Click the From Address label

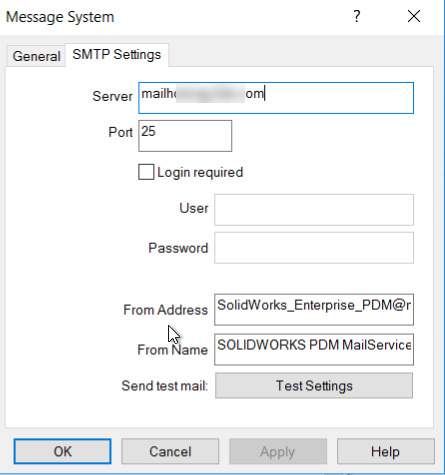click(x=166, y=310)
